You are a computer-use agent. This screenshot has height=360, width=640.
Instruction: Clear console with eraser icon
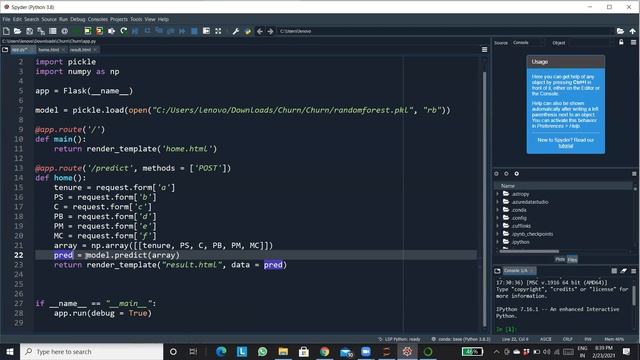tap(624, 271)
